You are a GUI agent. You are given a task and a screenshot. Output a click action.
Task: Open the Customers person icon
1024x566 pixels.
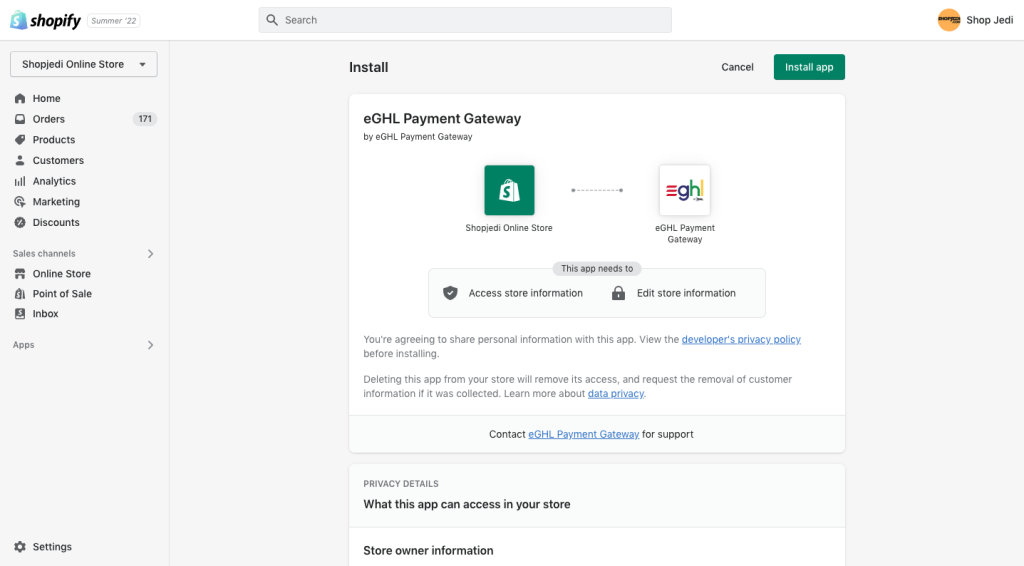[x=20, y=161]
